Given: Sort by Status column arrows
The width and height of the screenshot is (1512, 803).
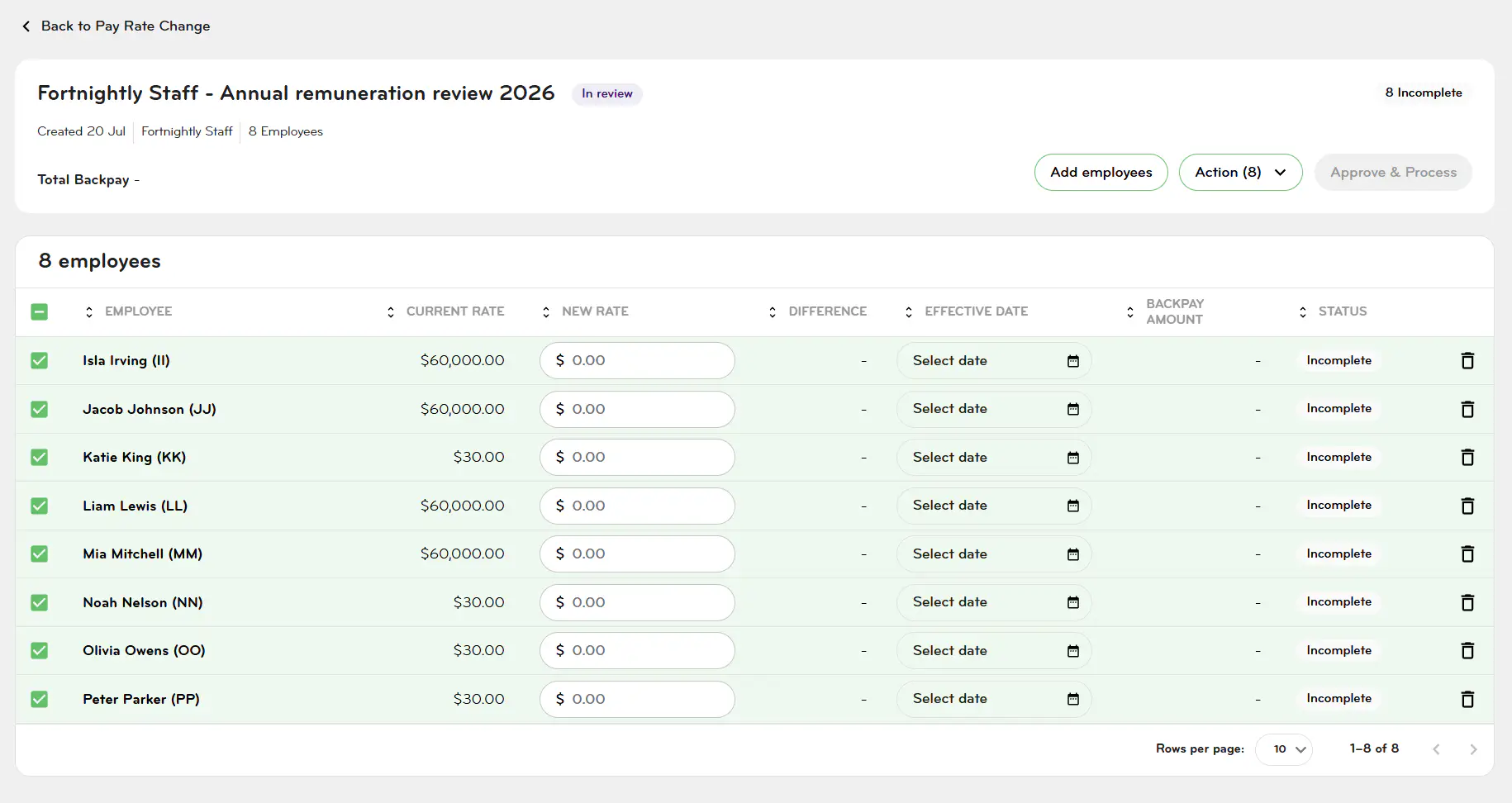Looking at the screenshot, I should [x=1303, y=311].
